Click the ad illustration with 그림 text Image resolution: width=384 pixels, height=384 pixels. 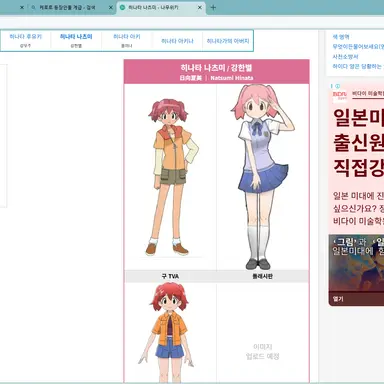(x=356, y=264)
